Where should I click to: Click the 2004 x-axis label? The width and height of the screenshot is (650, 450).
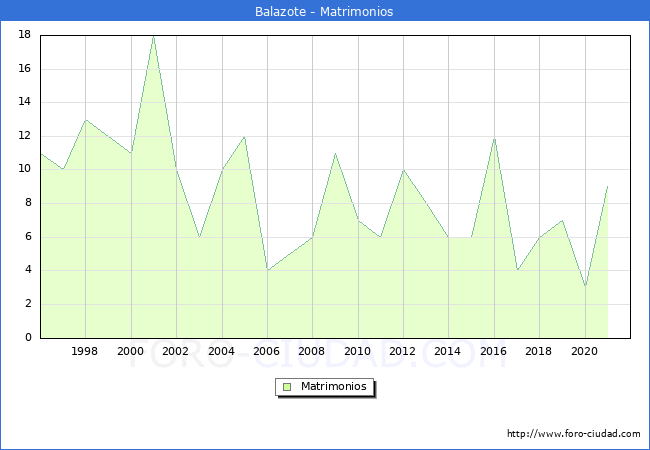tap(221, 351)
